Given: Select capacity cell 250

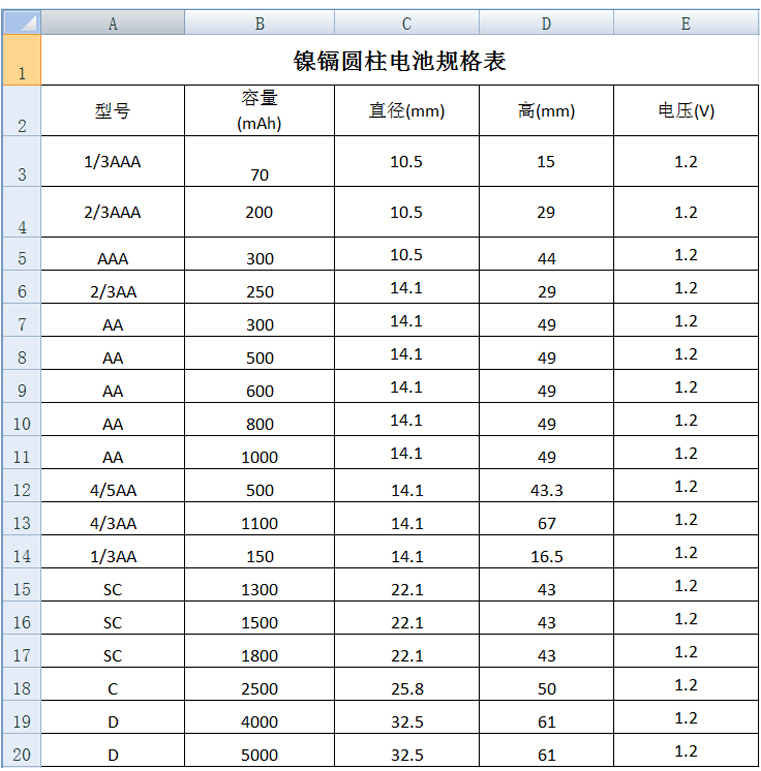Looking at the screenshot, I should [x=260, y=287].
